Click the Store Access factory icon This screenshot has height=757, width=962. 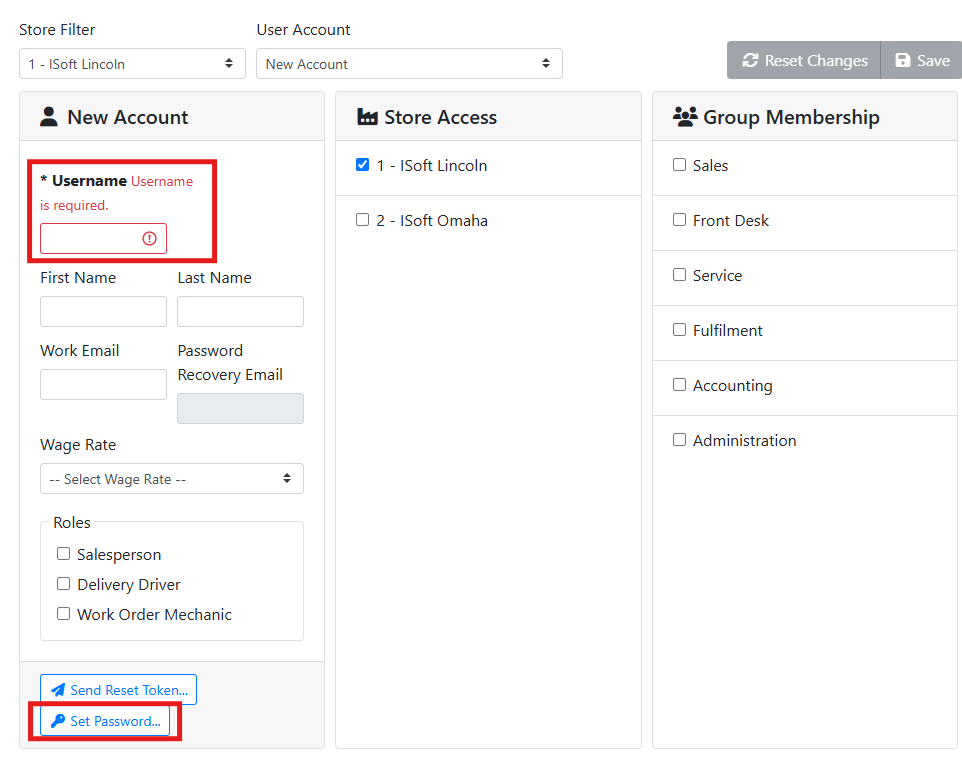[x=367, y=117]
